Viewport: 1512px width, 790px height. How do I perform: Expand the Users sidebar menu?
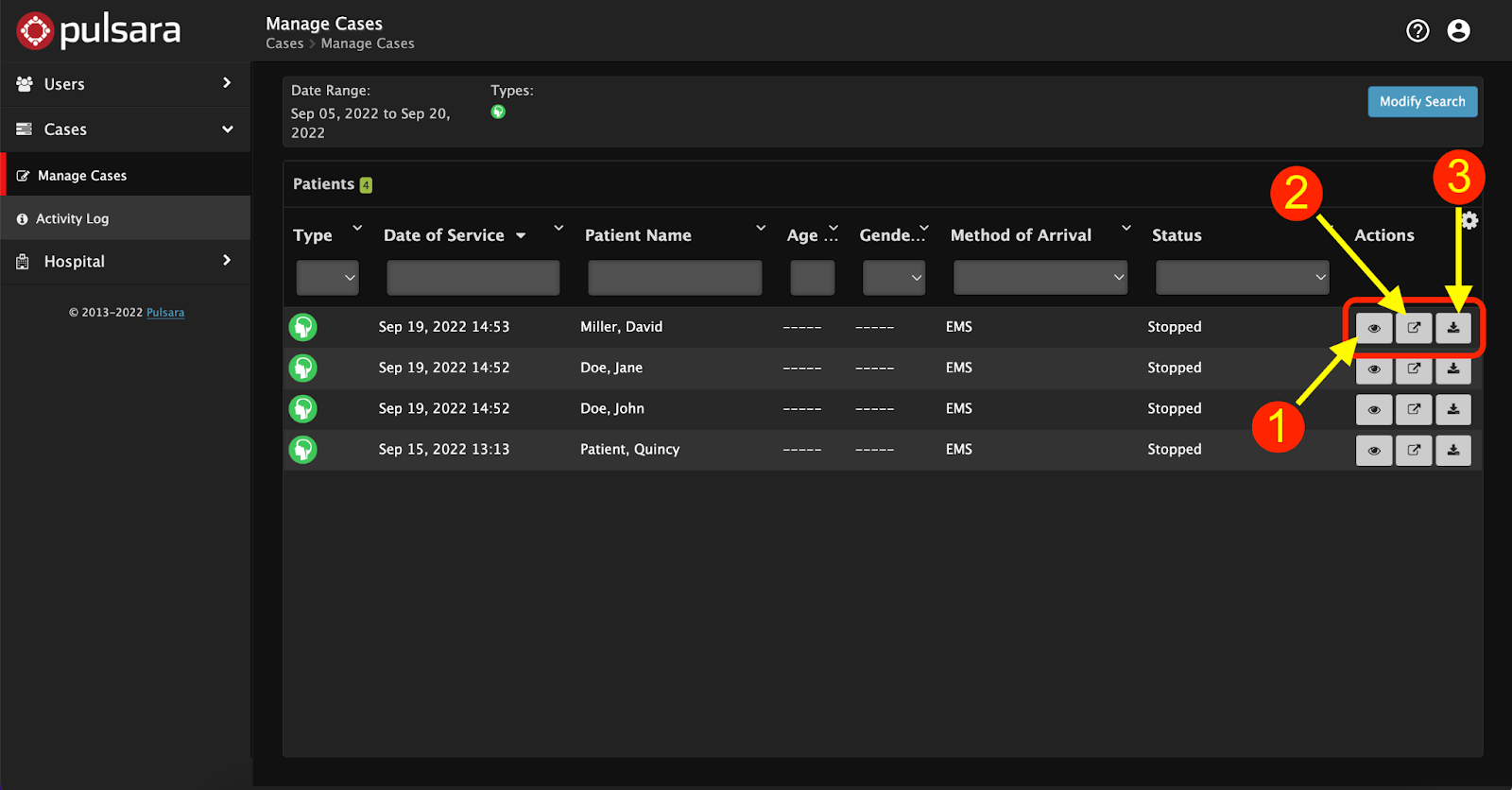(x=126, y=84)
